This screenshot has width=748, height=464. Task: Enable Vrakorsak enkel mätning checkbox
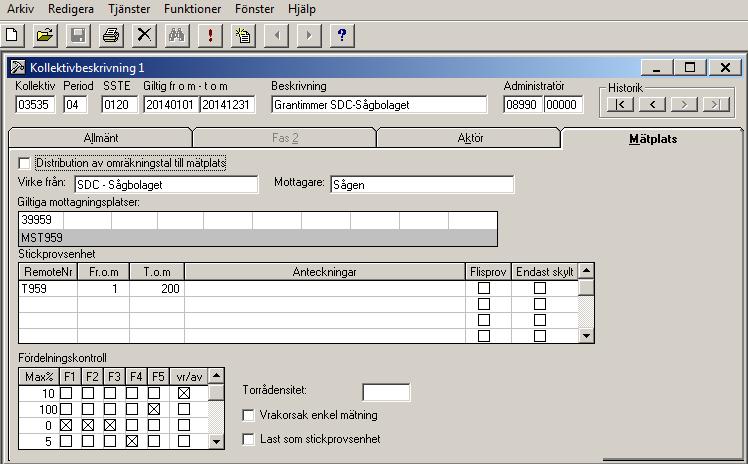point(248,415)
